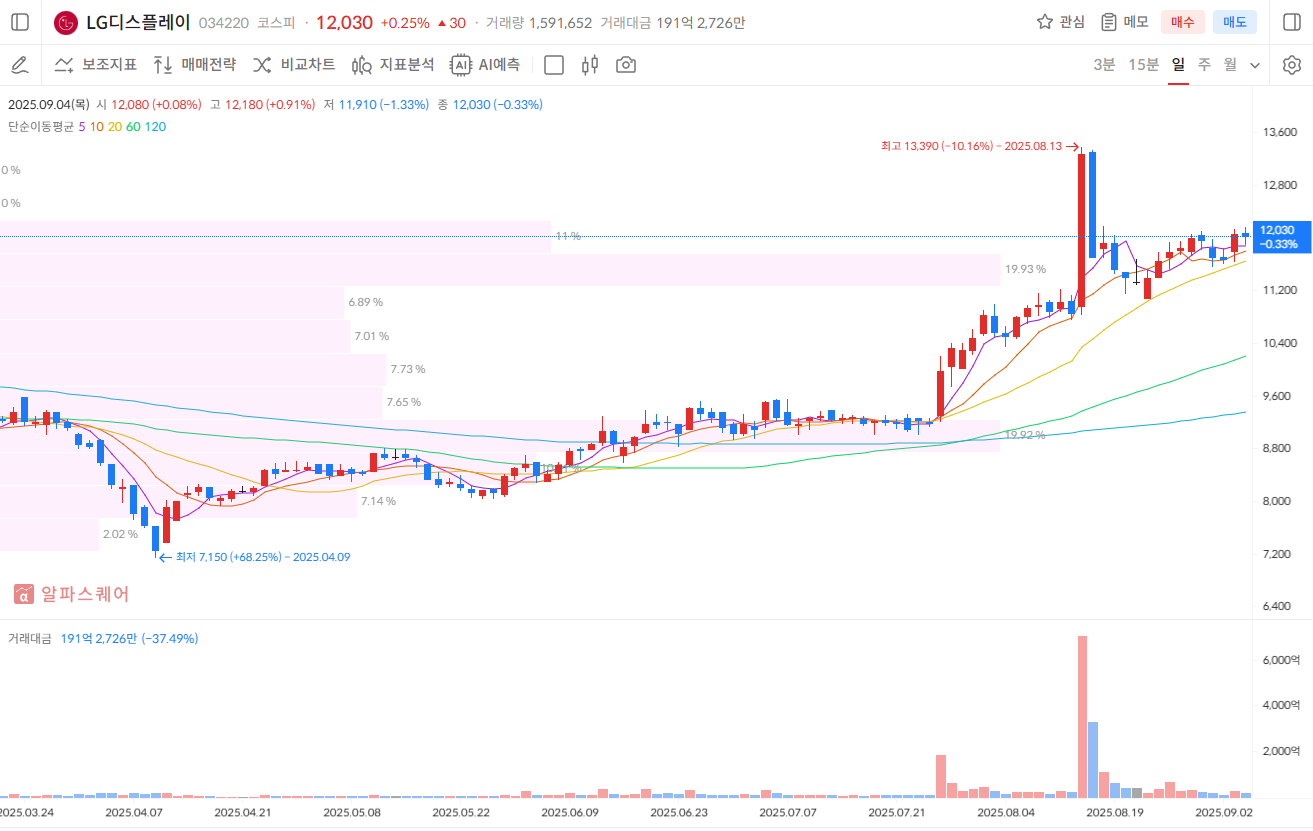
Task: Open chart settings gear icon
Action: tap(1292, 65)
